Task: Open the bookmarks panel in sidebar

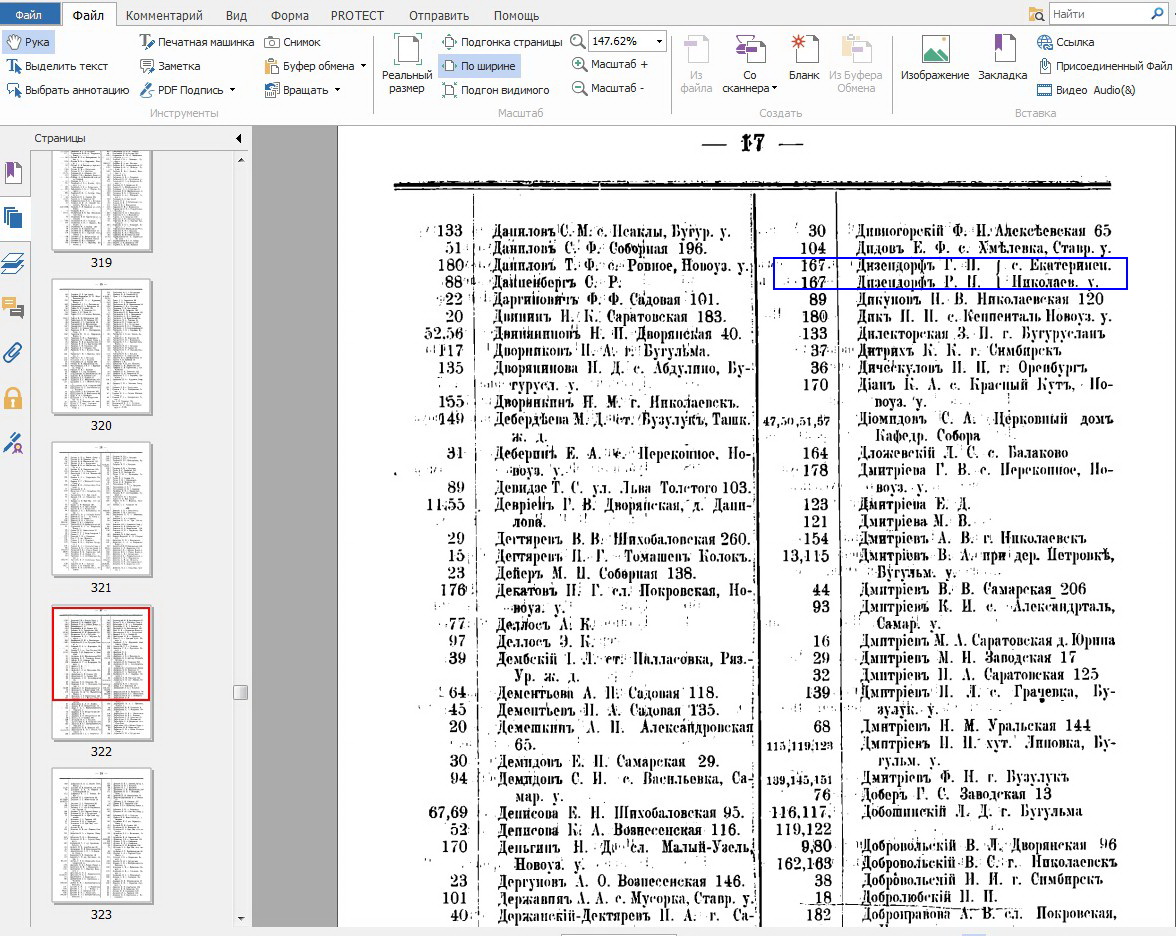Action: click(13, 172)
